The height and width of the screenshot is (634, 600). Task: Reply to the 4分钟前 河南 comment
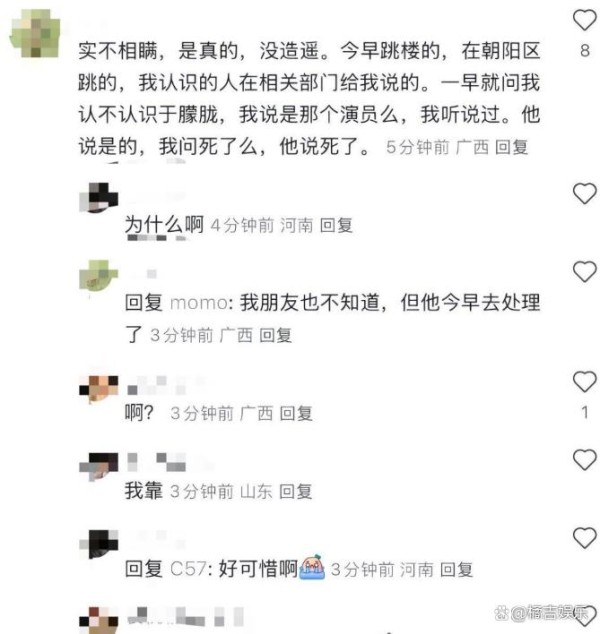click(x=336, y=225)
